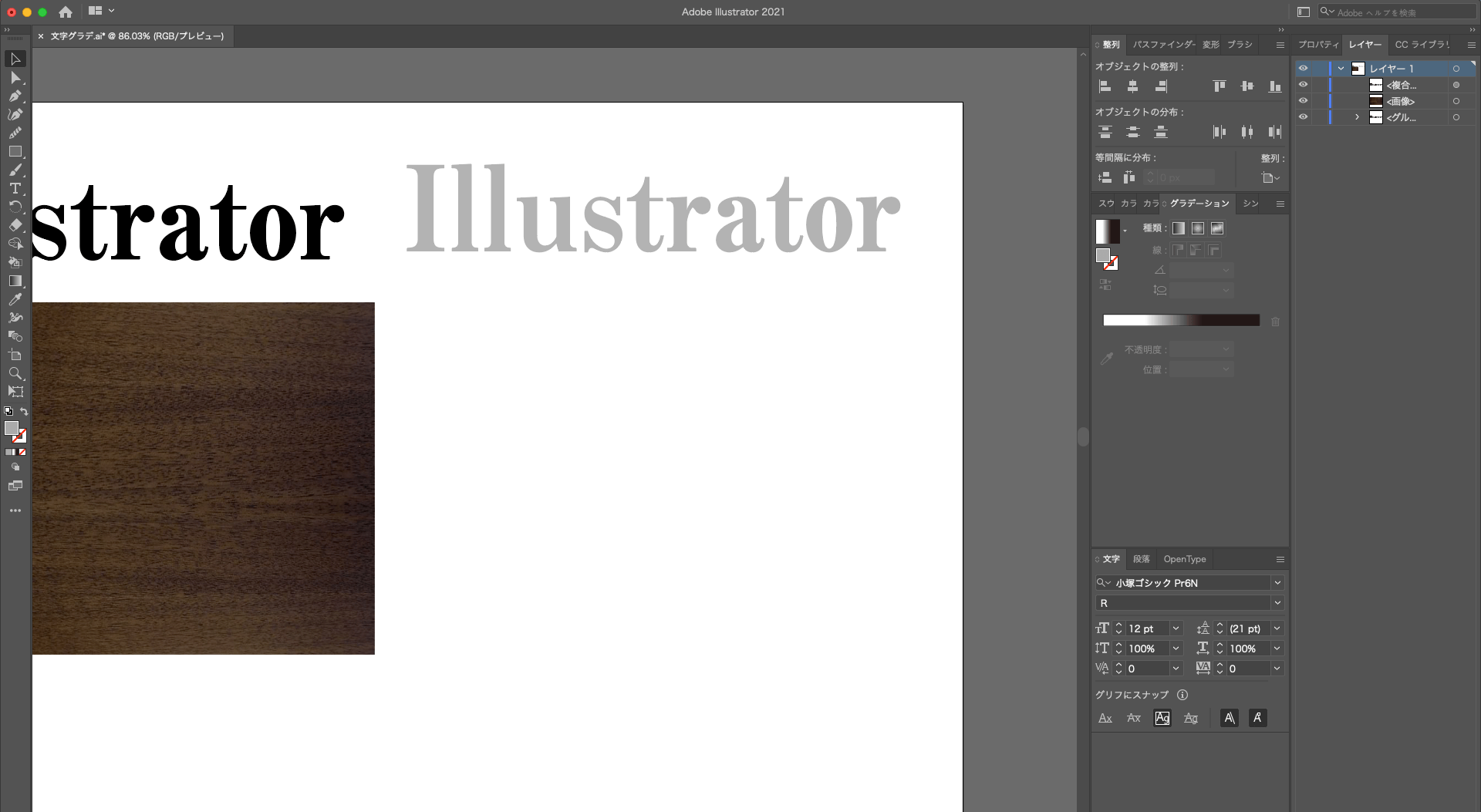Choose freeform gradient type
Image resolution: width=1481 pixels, height=812 pixels.
(x=1217, y=228)
